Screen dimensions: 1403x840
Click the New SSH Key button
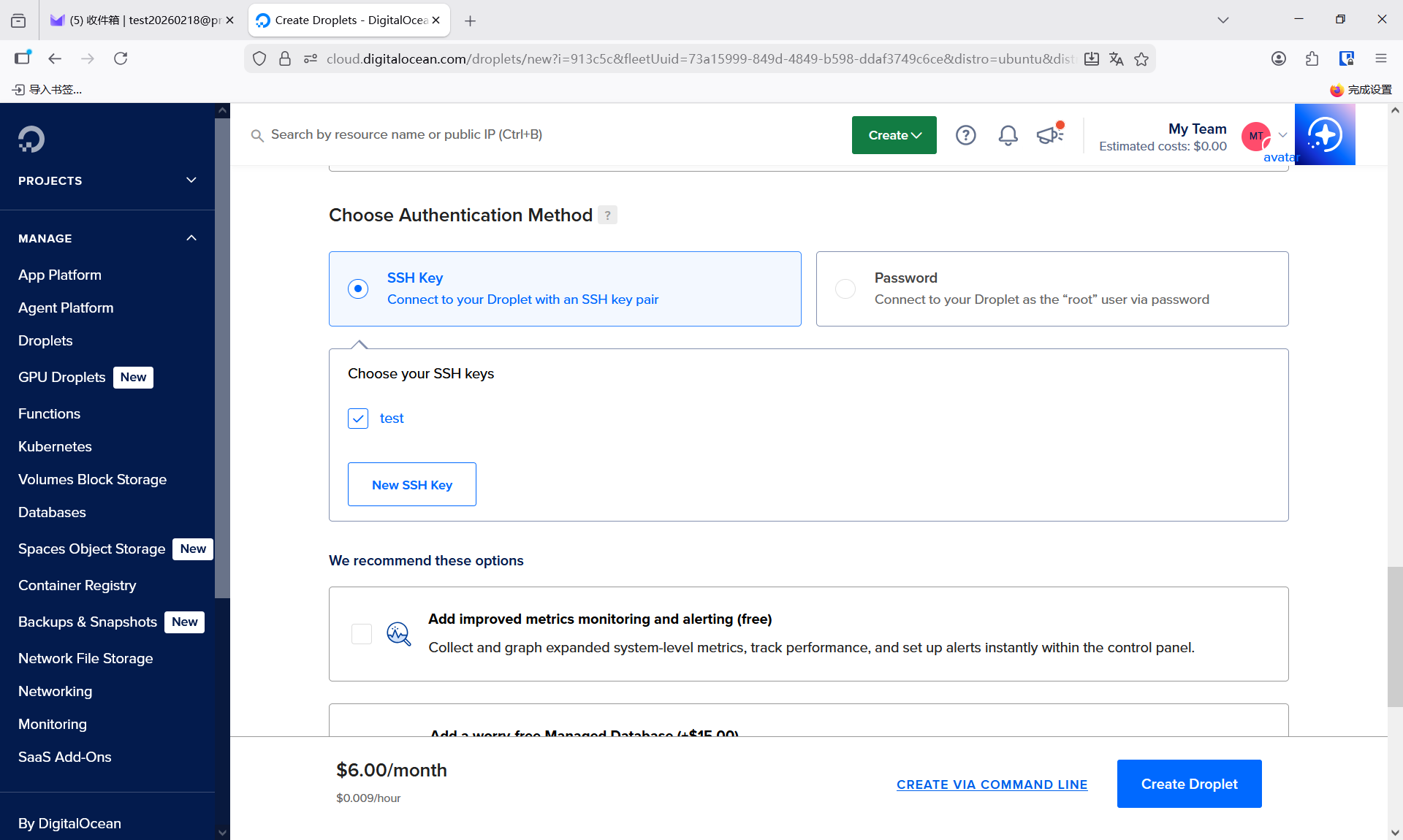pos(412,484)
